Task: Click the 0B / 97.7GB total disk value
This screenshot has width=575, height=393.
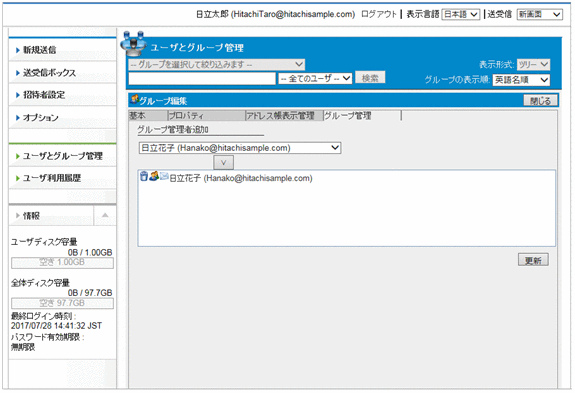Action: click(90, 293)
